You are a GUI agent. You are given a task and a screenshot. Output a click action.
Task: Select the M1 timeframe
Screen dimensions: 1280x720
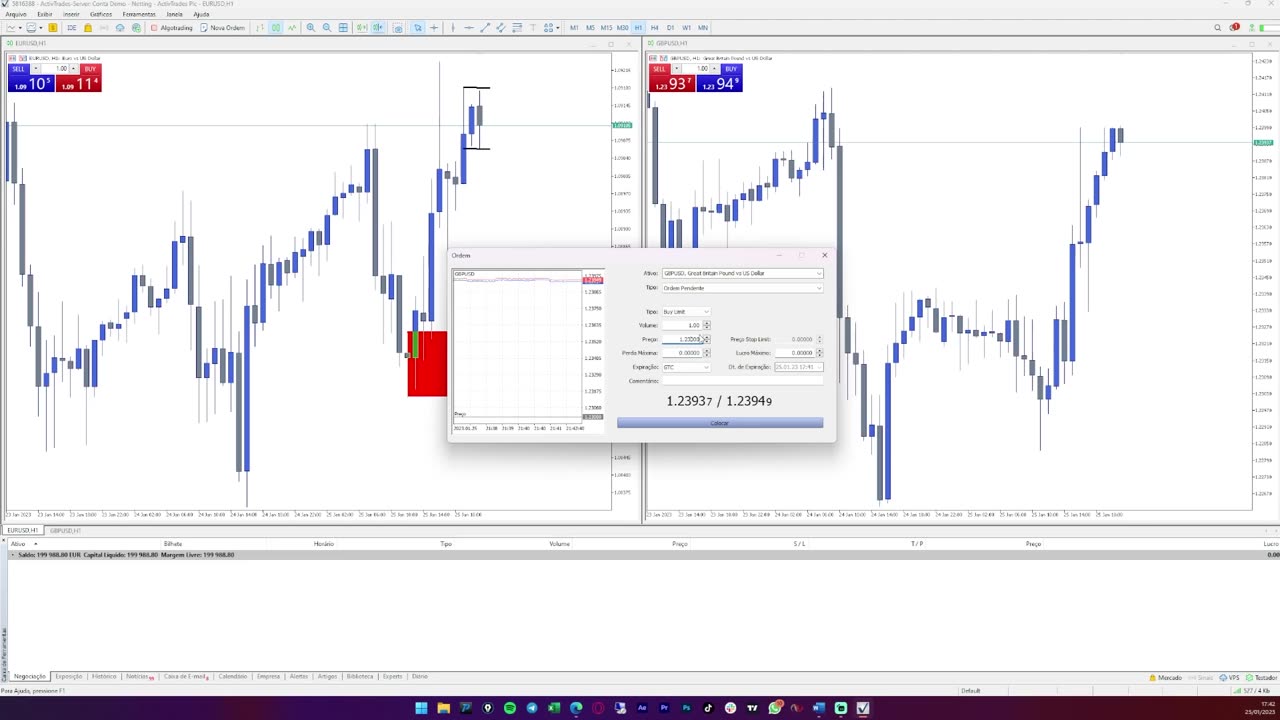pyautogui.click(x=574, y=28)
